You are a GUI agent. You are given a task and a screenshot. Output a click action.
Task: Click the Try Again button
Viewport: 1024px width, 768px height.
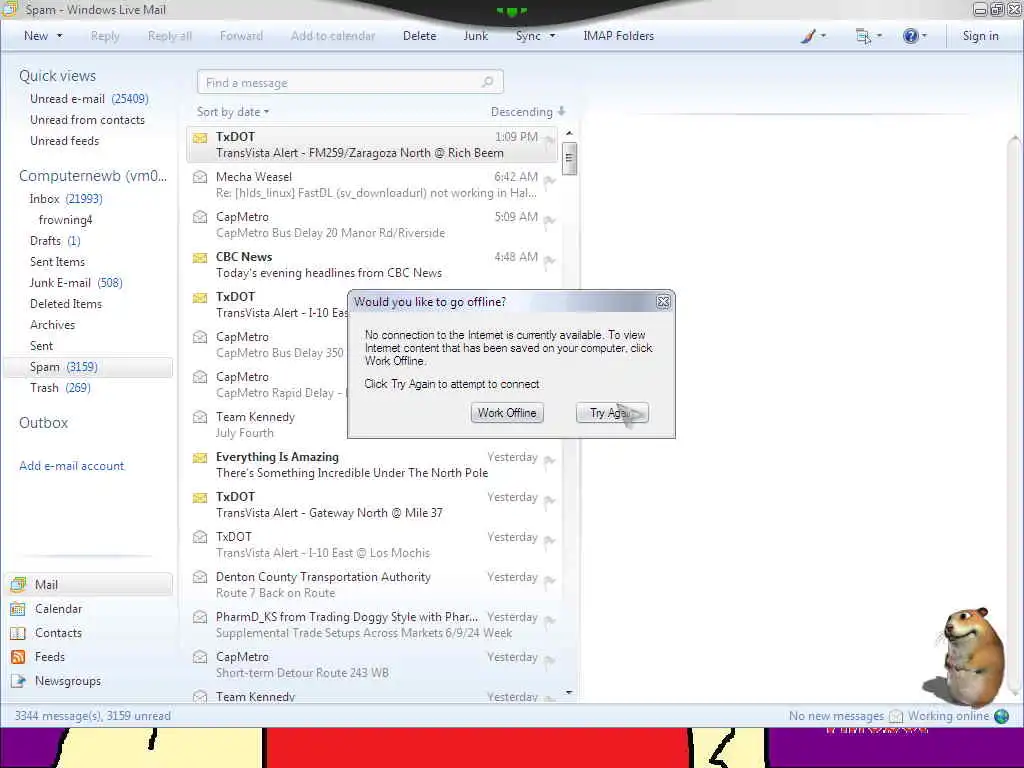612,413
